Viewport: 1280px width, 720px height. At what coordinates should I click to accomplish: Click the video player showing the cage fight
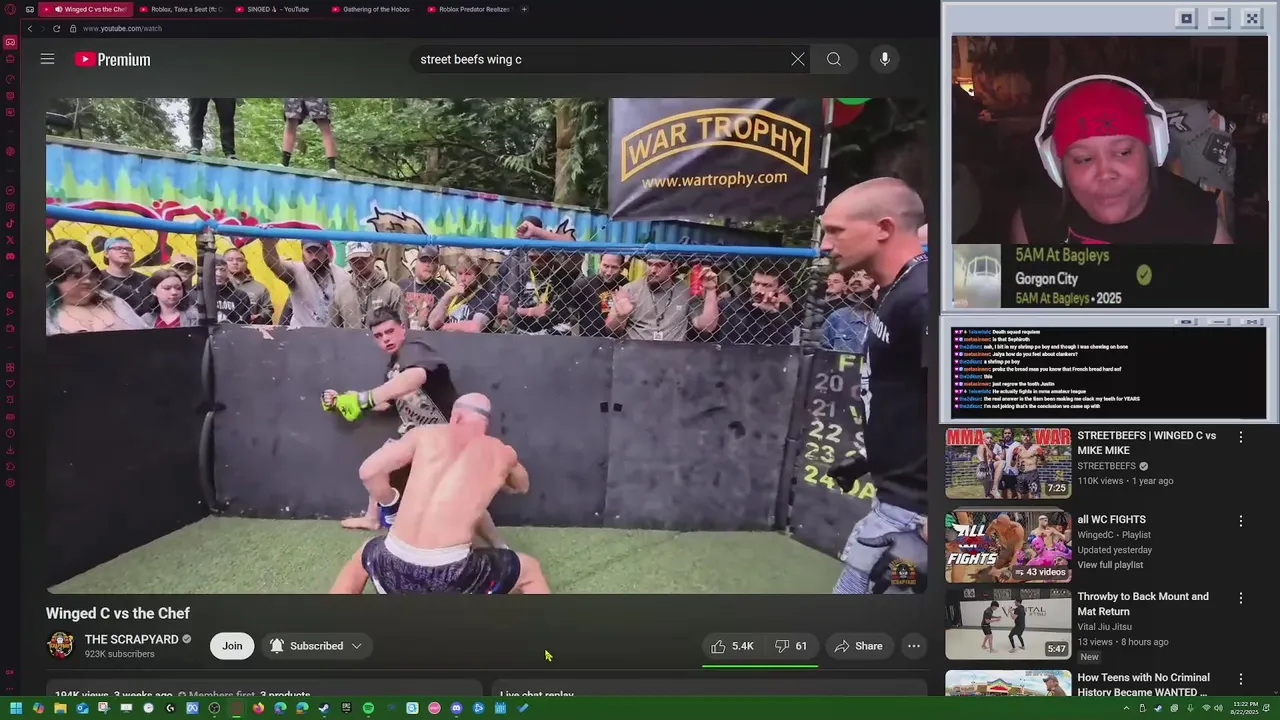(x=486, y=346)
